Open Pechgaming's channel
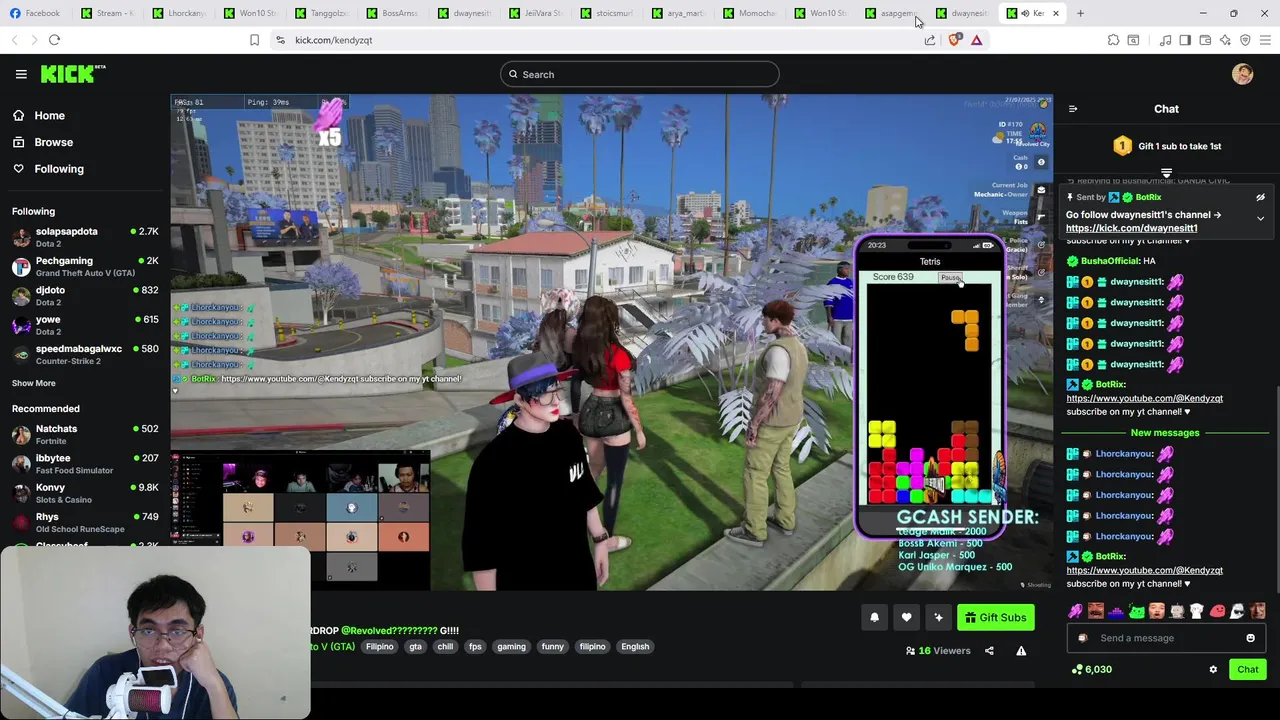Viewport: 1280px width, 720px height. click(x=85, y=266)
